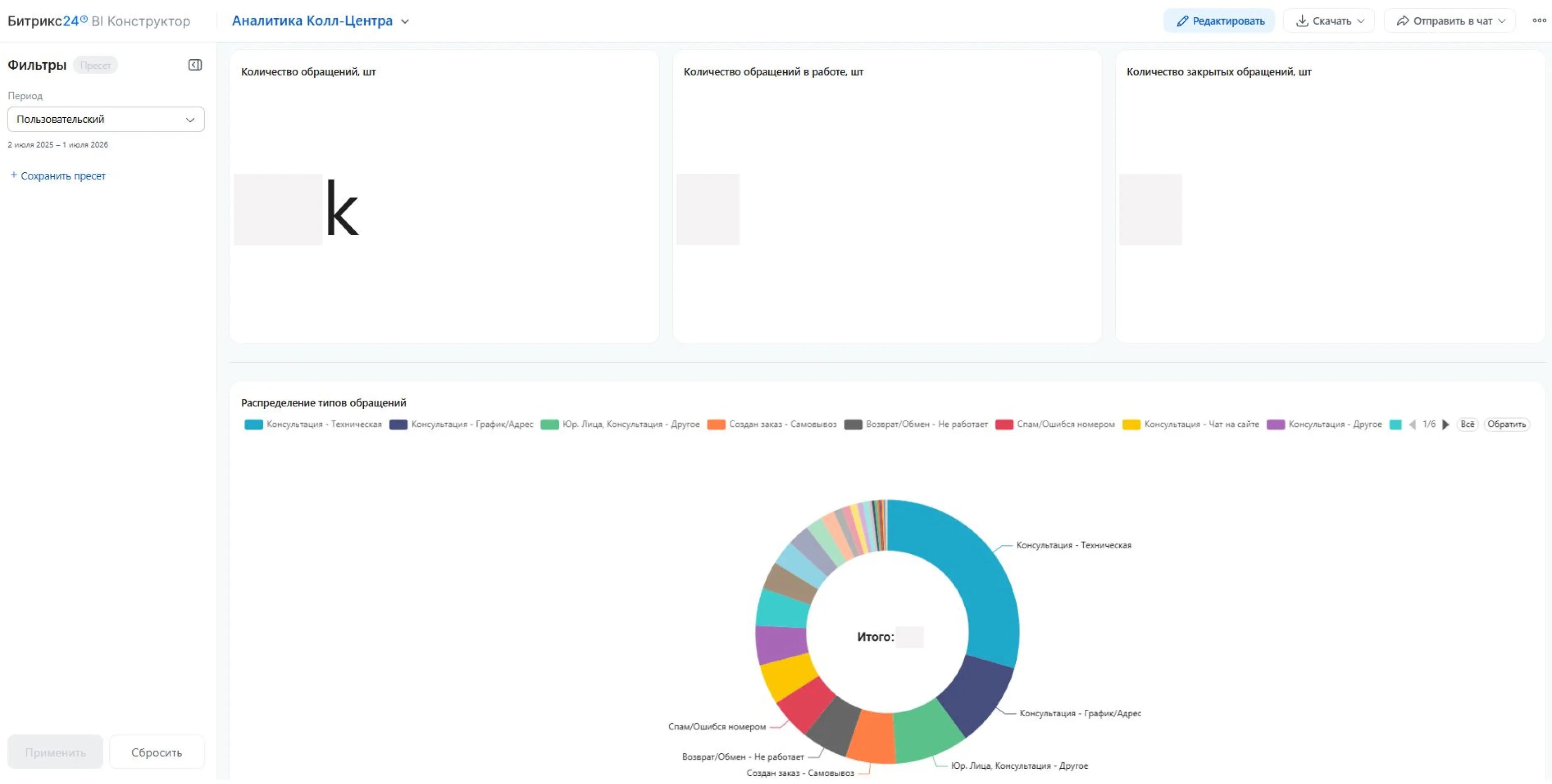Click the plus icon beside Сохранить пресет
Screen dimensions: 1552x784
pos(13,175)
